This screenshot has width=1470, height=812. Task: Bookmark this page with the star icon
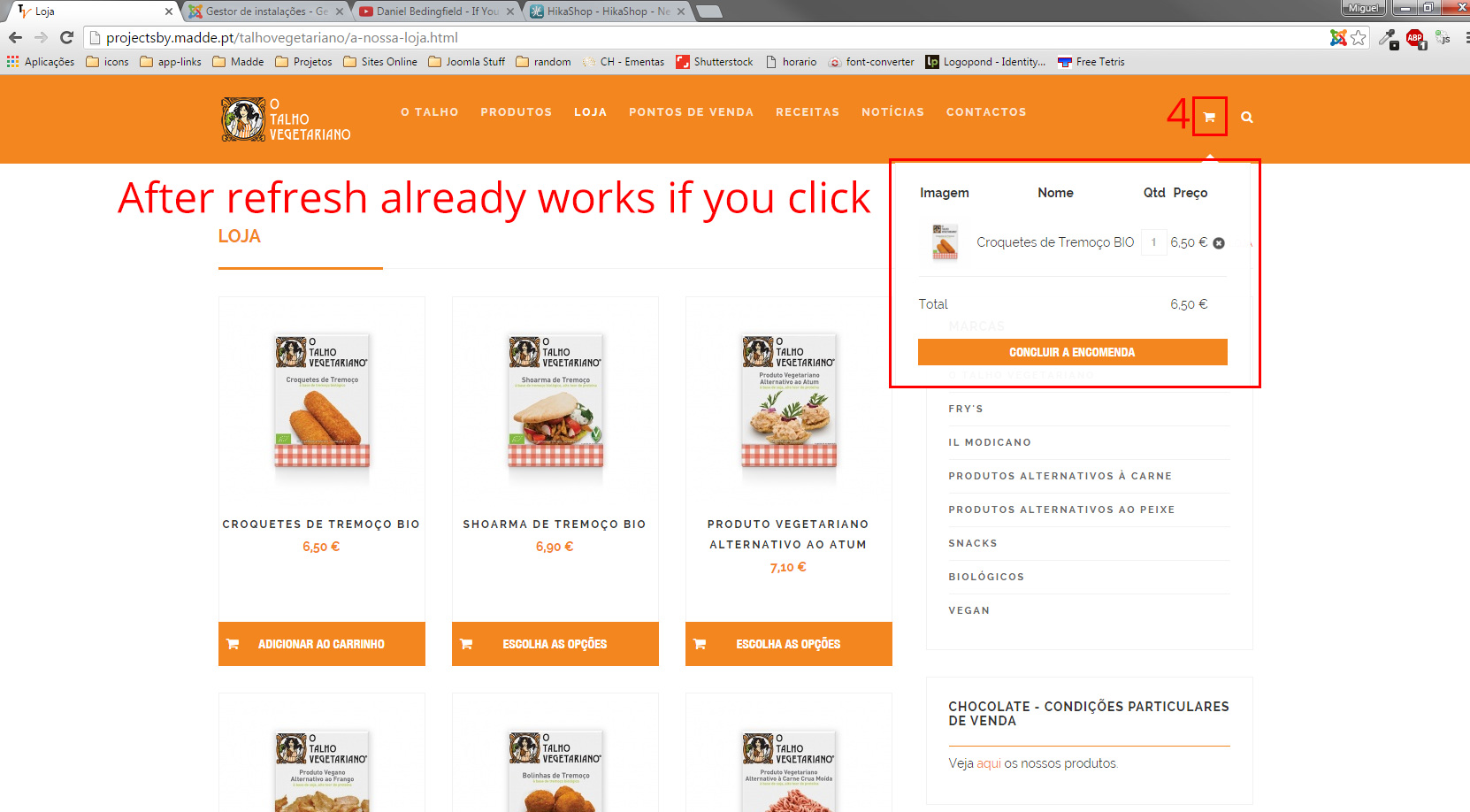[1359, 37]
